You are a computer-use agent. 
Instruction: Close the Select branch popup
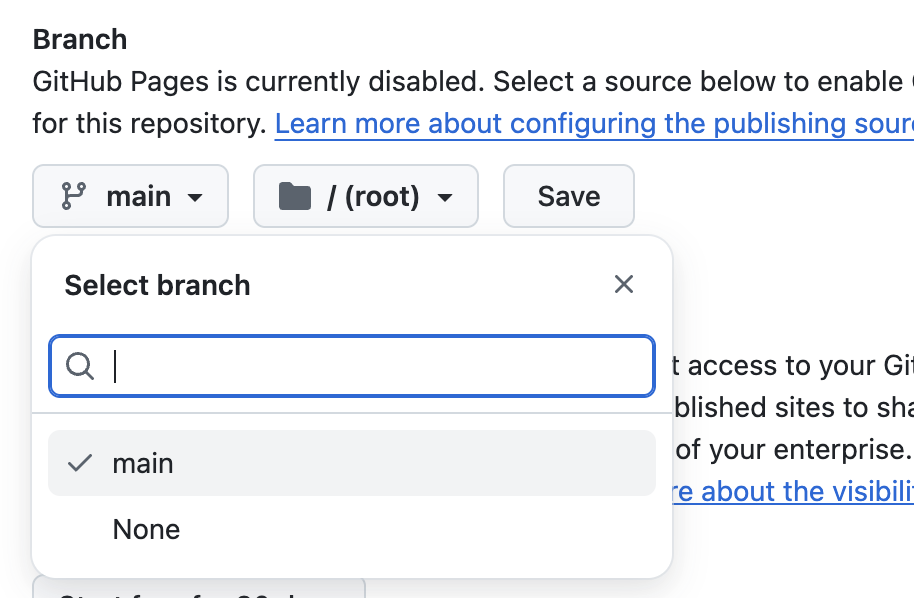624,285
